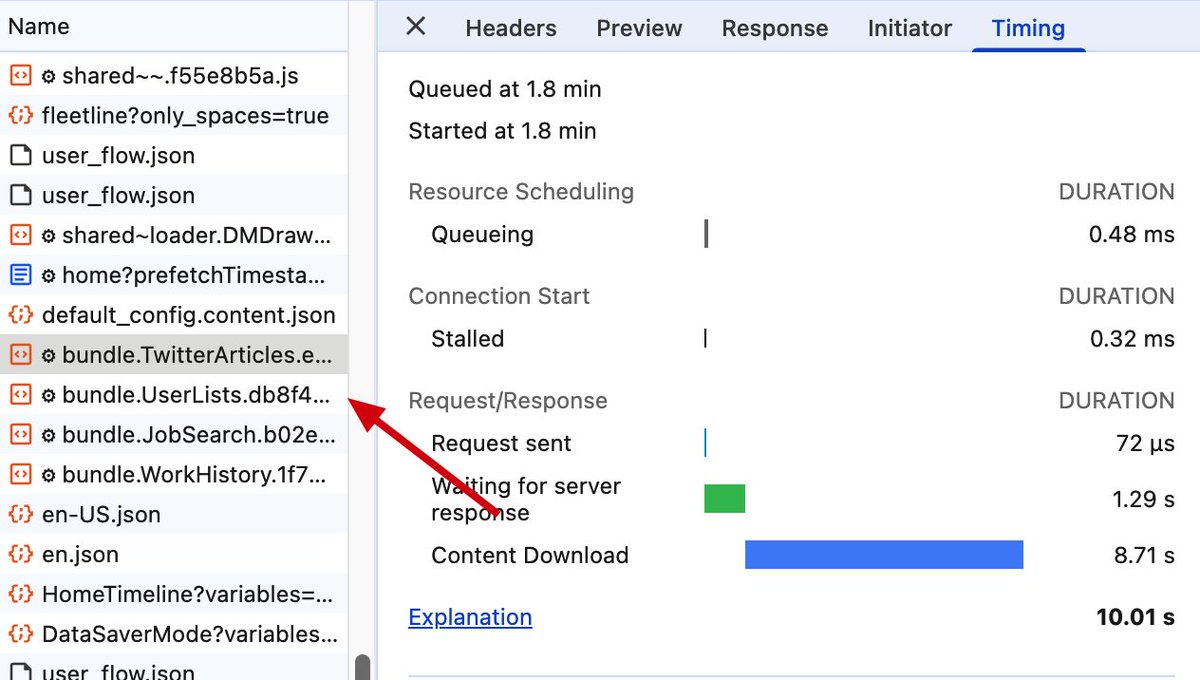Viewport: 1200px width, 680px height.
Task: Select HomeTimeline?variables request
Action: [x=174, y=594]
